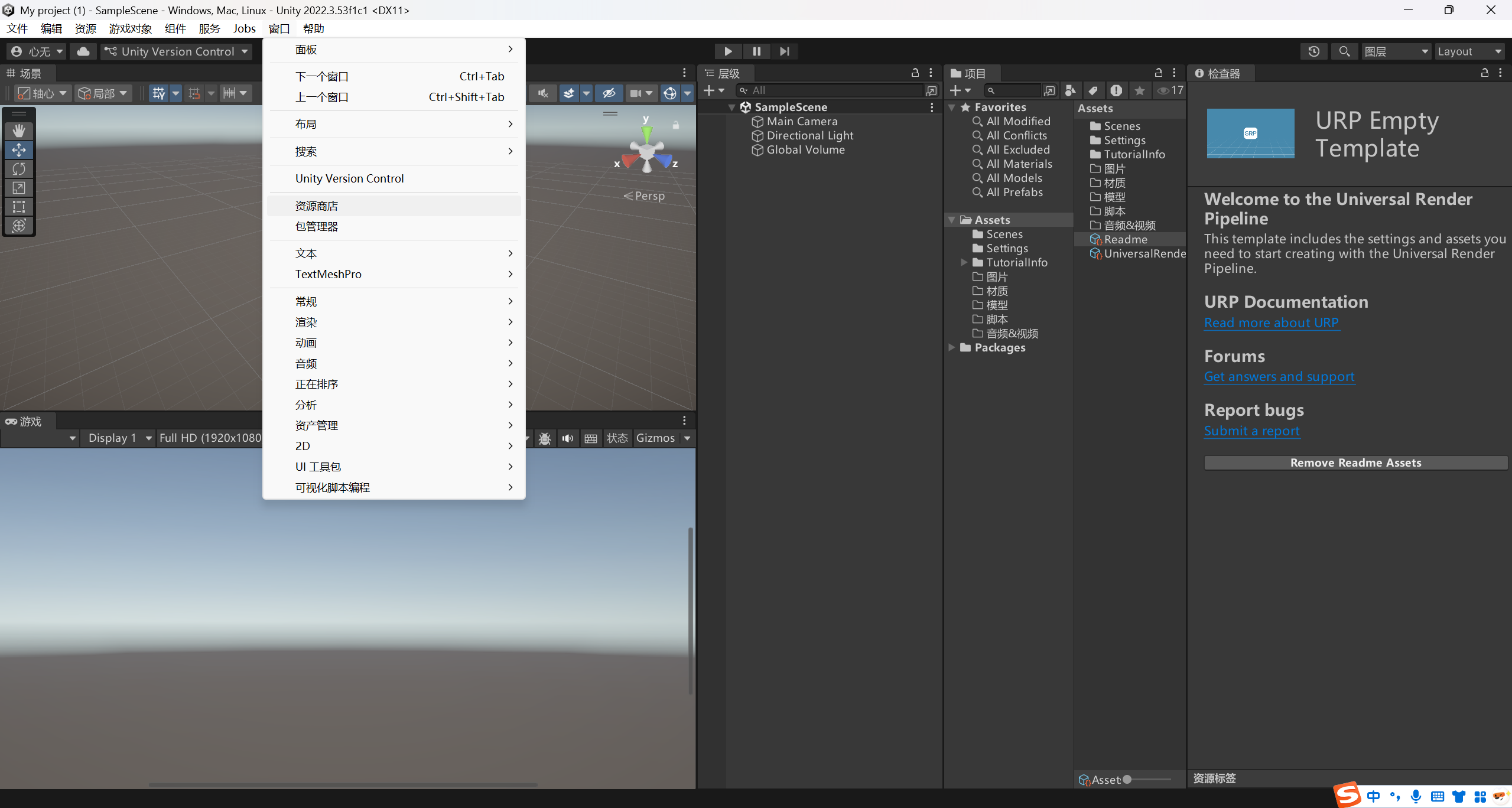The width and height of the screenshot is (1512, 808).
Task: Select the Rect transform tool
Action: coord(19,207)
